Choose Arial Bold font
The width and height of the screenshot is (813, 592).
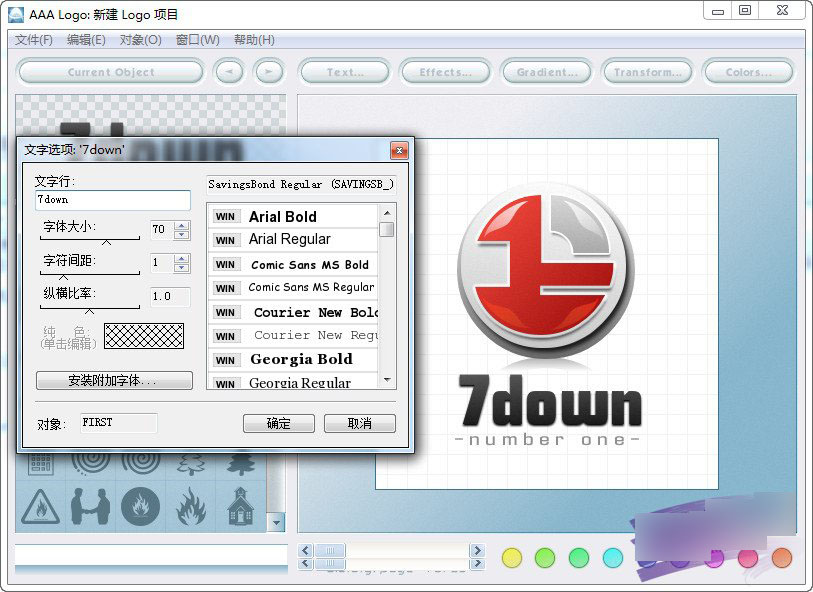tap(293, 216)
